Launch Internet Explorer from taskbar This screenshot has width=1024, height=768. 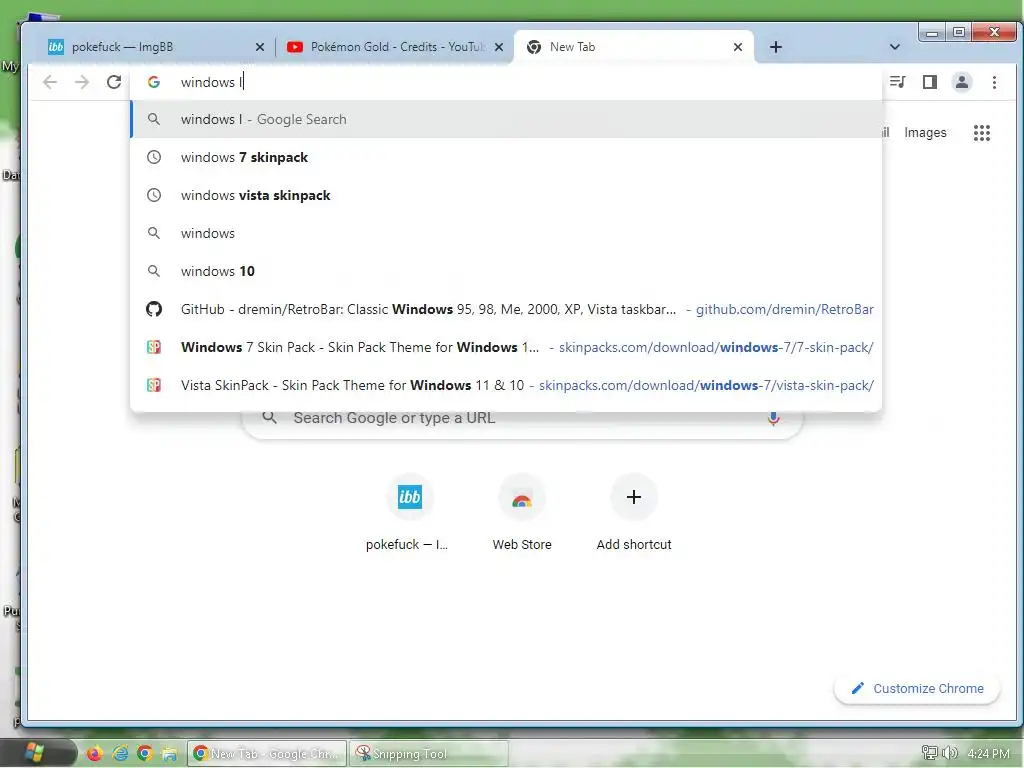pyautogui.click(x=120, y=754)
